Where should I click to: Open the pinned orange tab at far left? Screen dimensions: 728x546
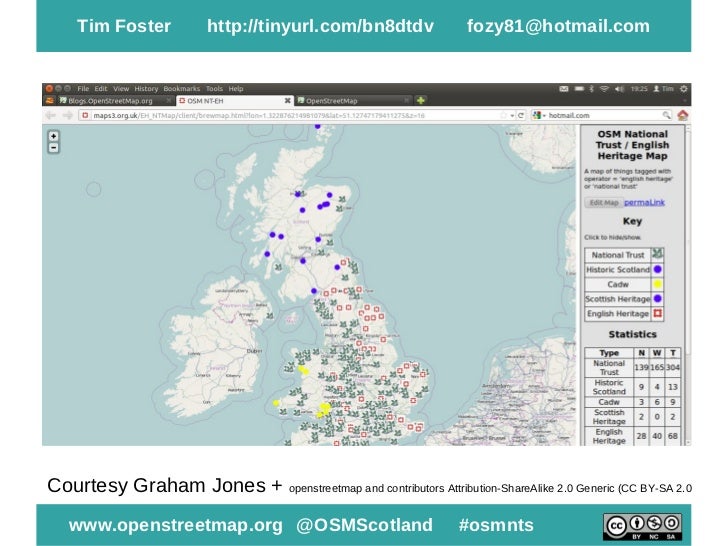coord(50,100)
